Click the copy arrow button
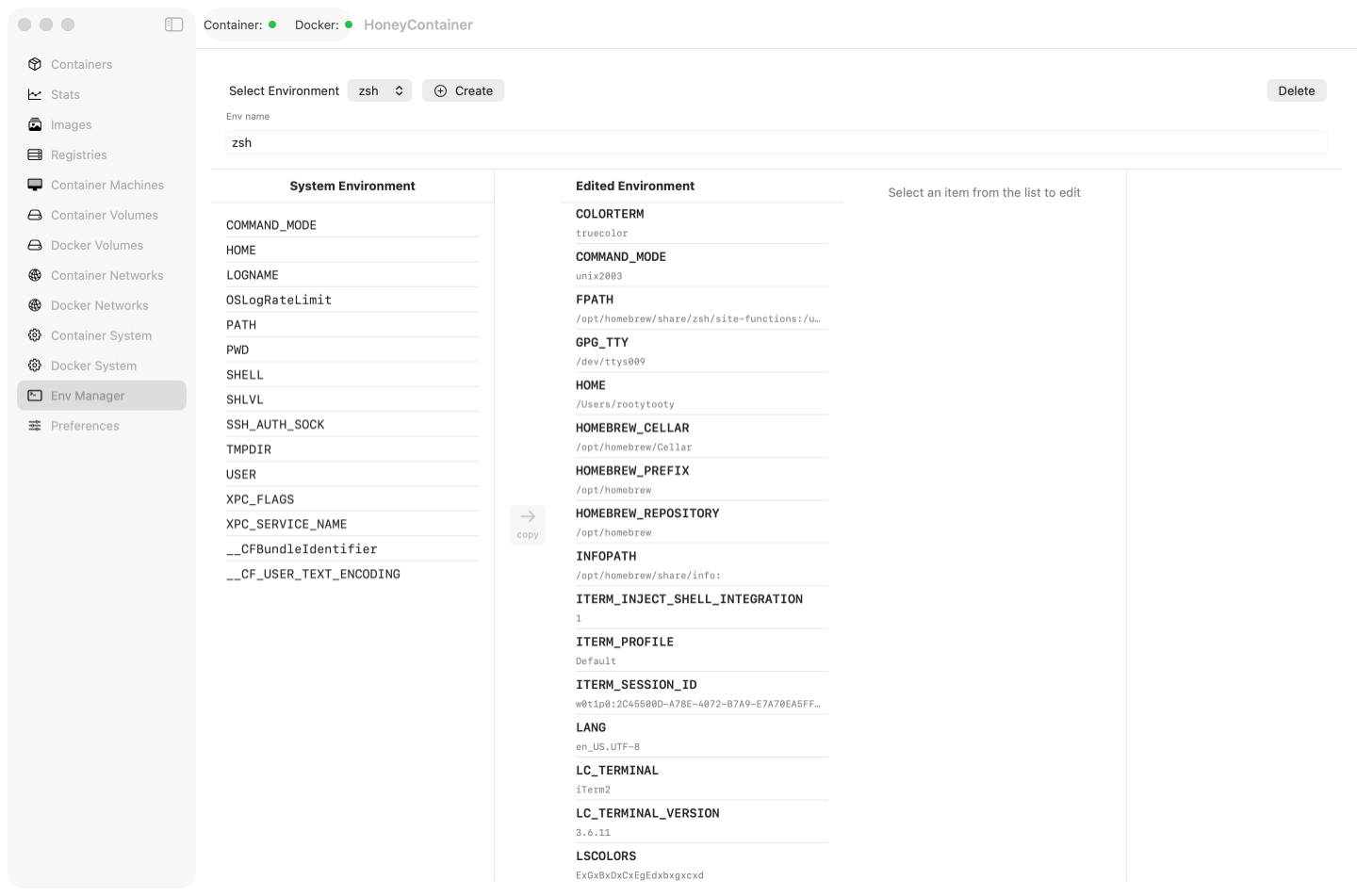Viewport: 1357px width, 896px height. tap(528, 524)
